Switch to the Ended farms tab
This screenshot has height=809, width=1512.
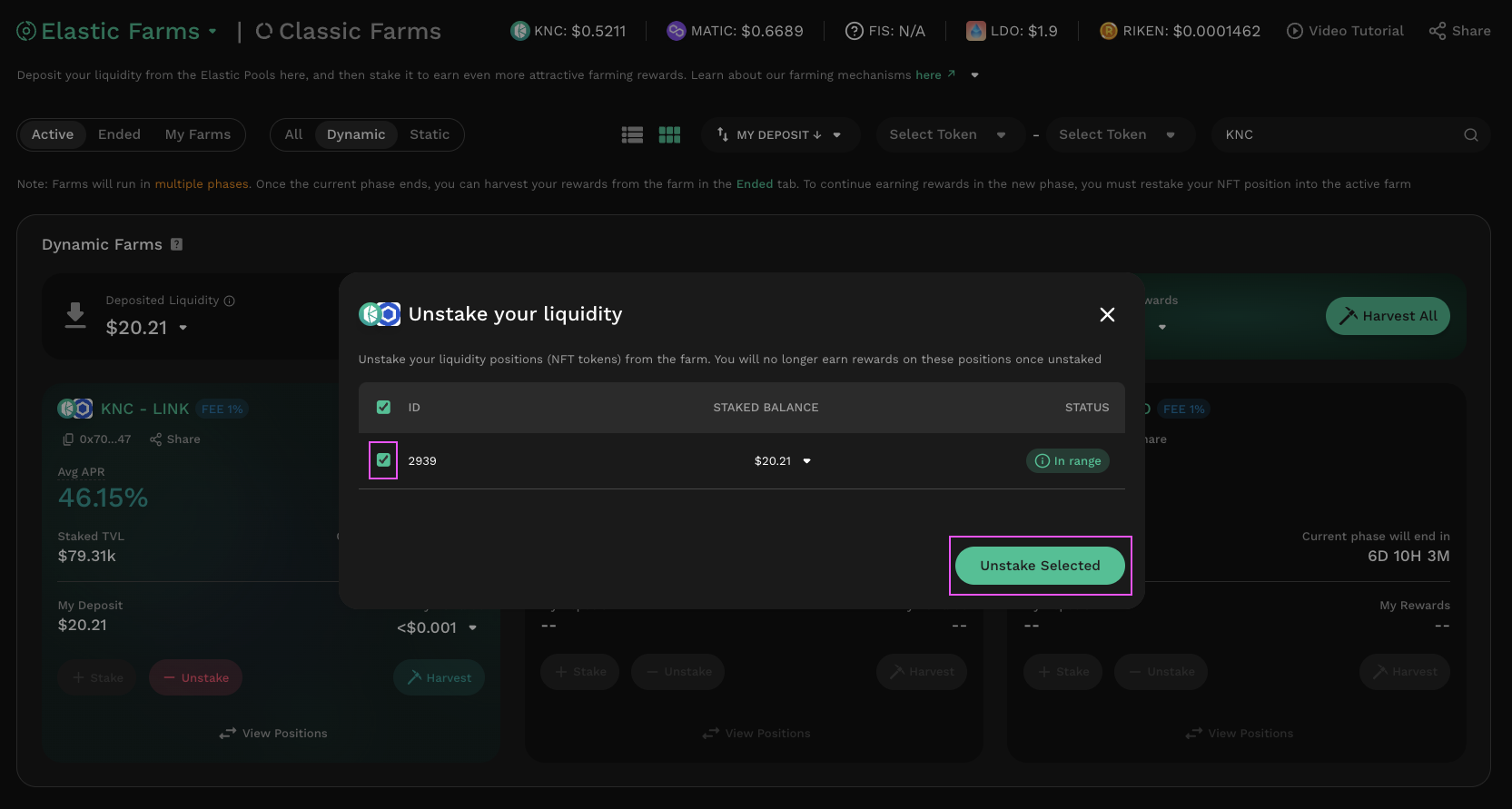119,134
